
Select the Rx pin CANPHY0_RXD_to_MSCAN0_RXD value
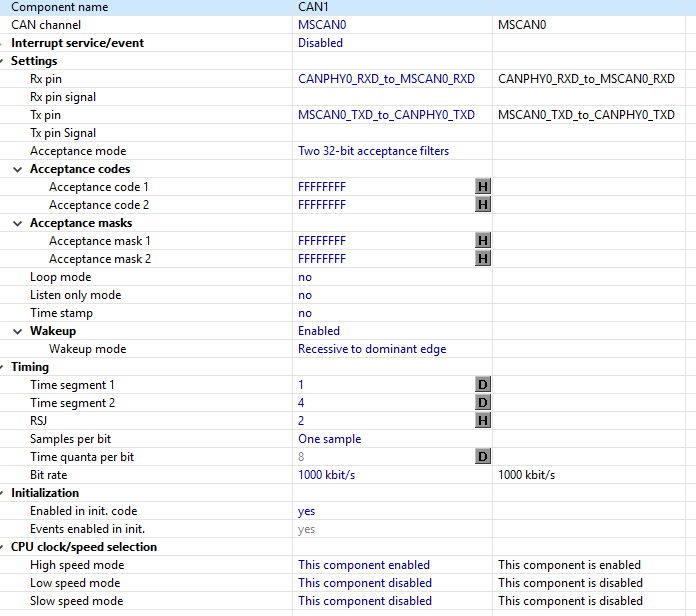pyautogui.click(x=386, y=79)
